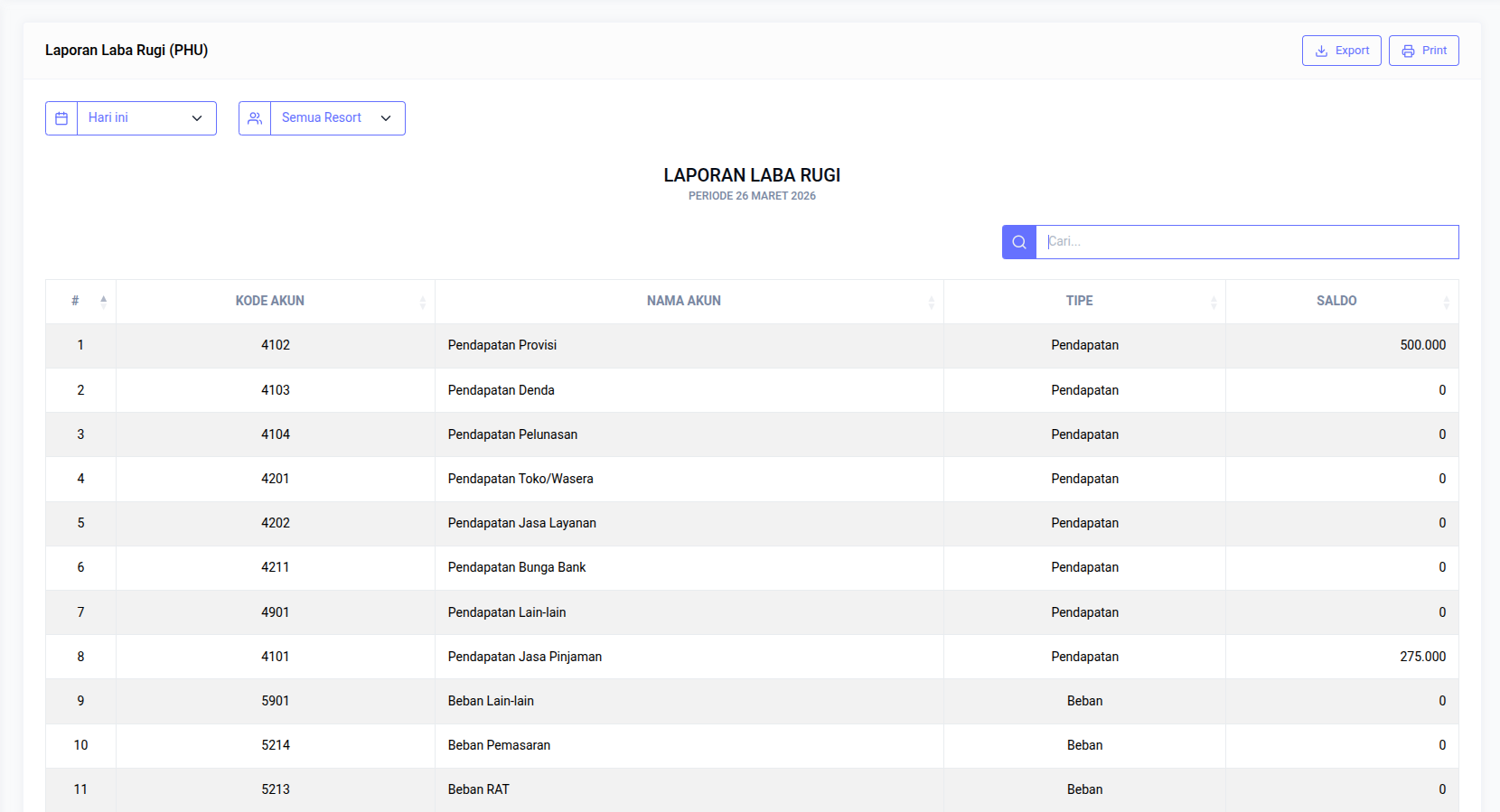1500x812 pixels.
Task: Expand the Semua Resort dropdown
Action: click(x=337, y=118)
